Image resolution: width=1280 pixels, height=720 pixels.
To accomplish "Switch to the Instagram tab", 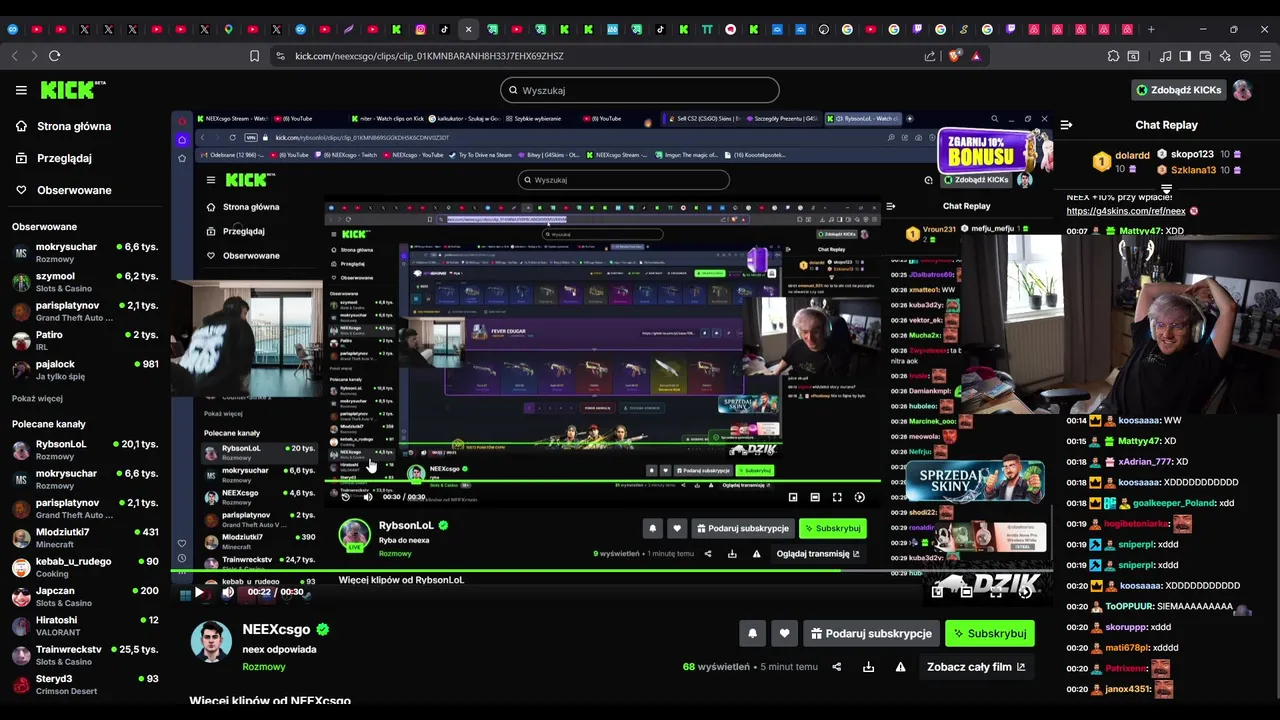I will pos(421,29).
